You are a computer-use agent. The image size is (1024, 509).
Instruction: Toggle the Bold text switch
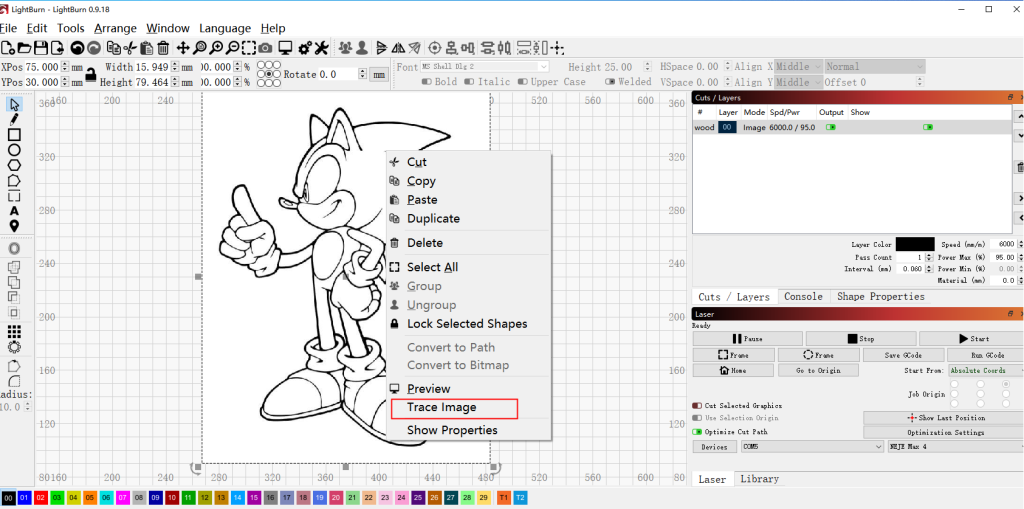426,82
